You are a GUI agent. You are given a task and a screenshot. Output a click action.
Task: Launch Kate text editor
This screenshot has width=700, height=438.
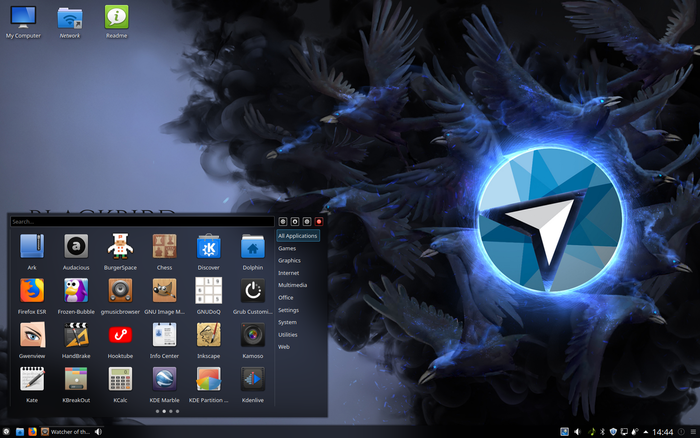(x=32, y=384)
